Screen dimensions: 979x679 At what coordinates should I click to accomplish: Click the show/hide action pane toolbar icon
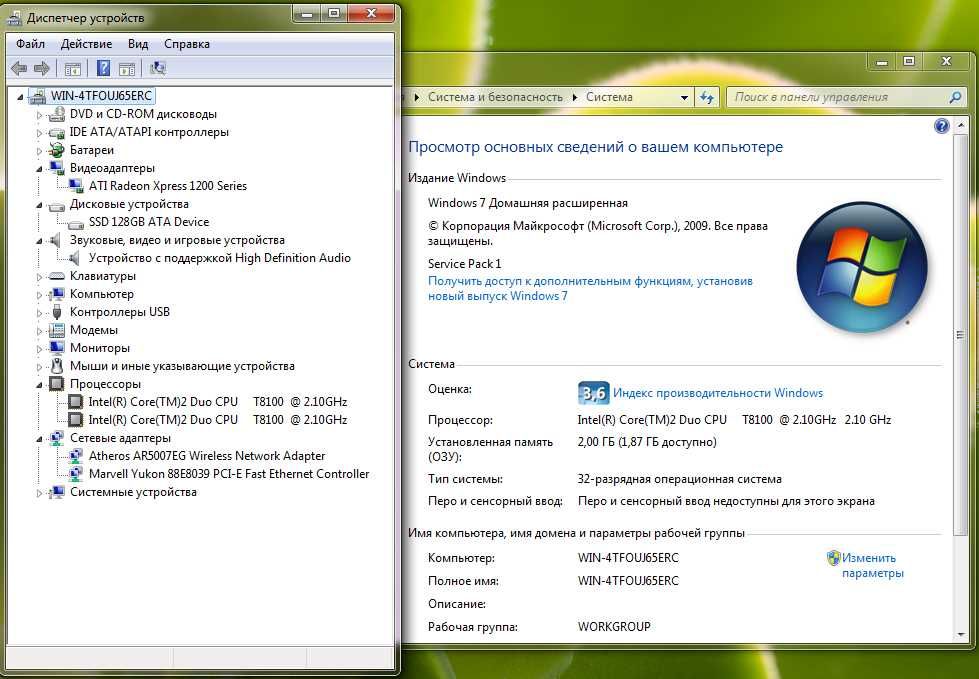(127, 69)
